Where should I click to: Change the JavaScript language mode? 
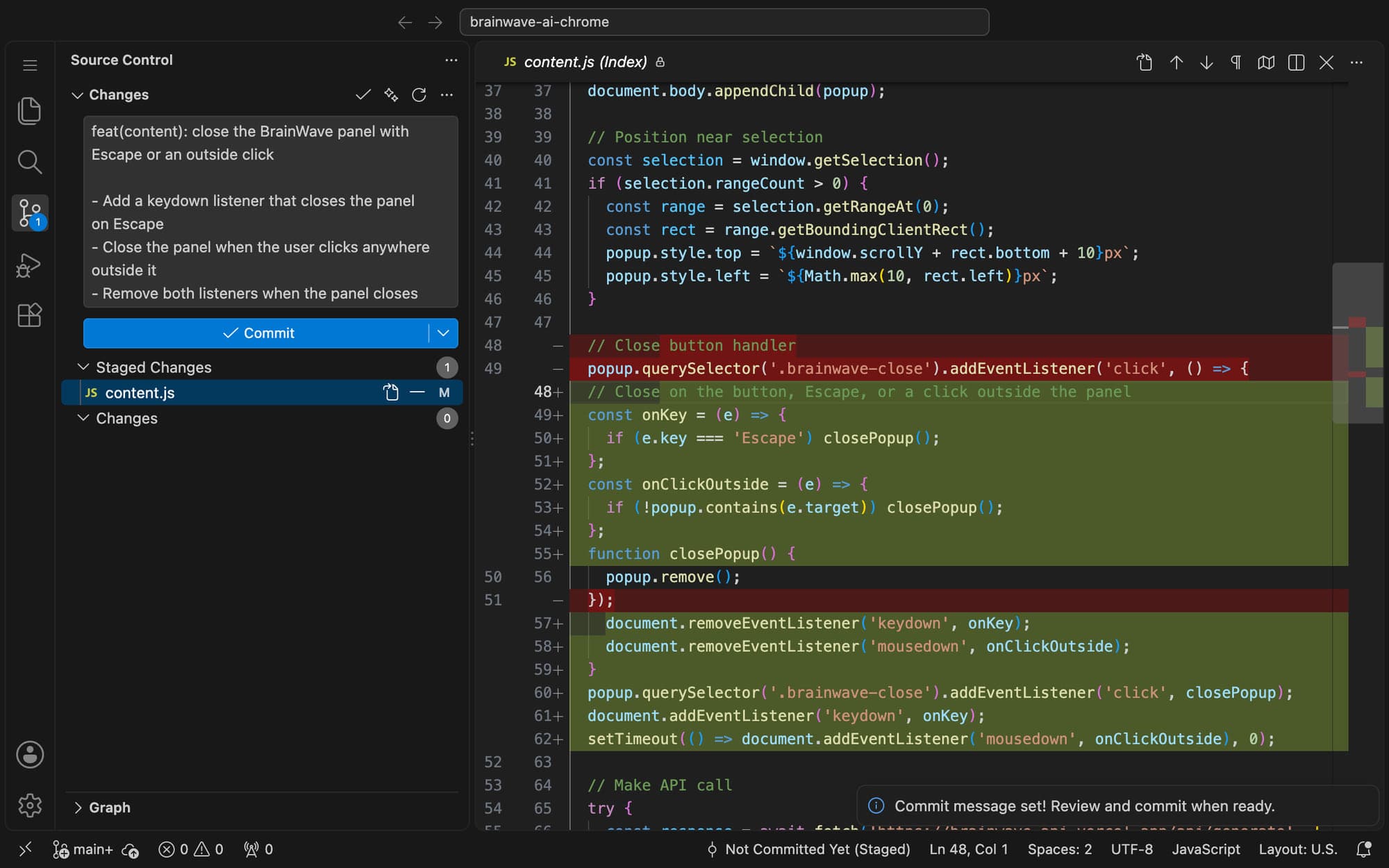(x=1206, y=849)
